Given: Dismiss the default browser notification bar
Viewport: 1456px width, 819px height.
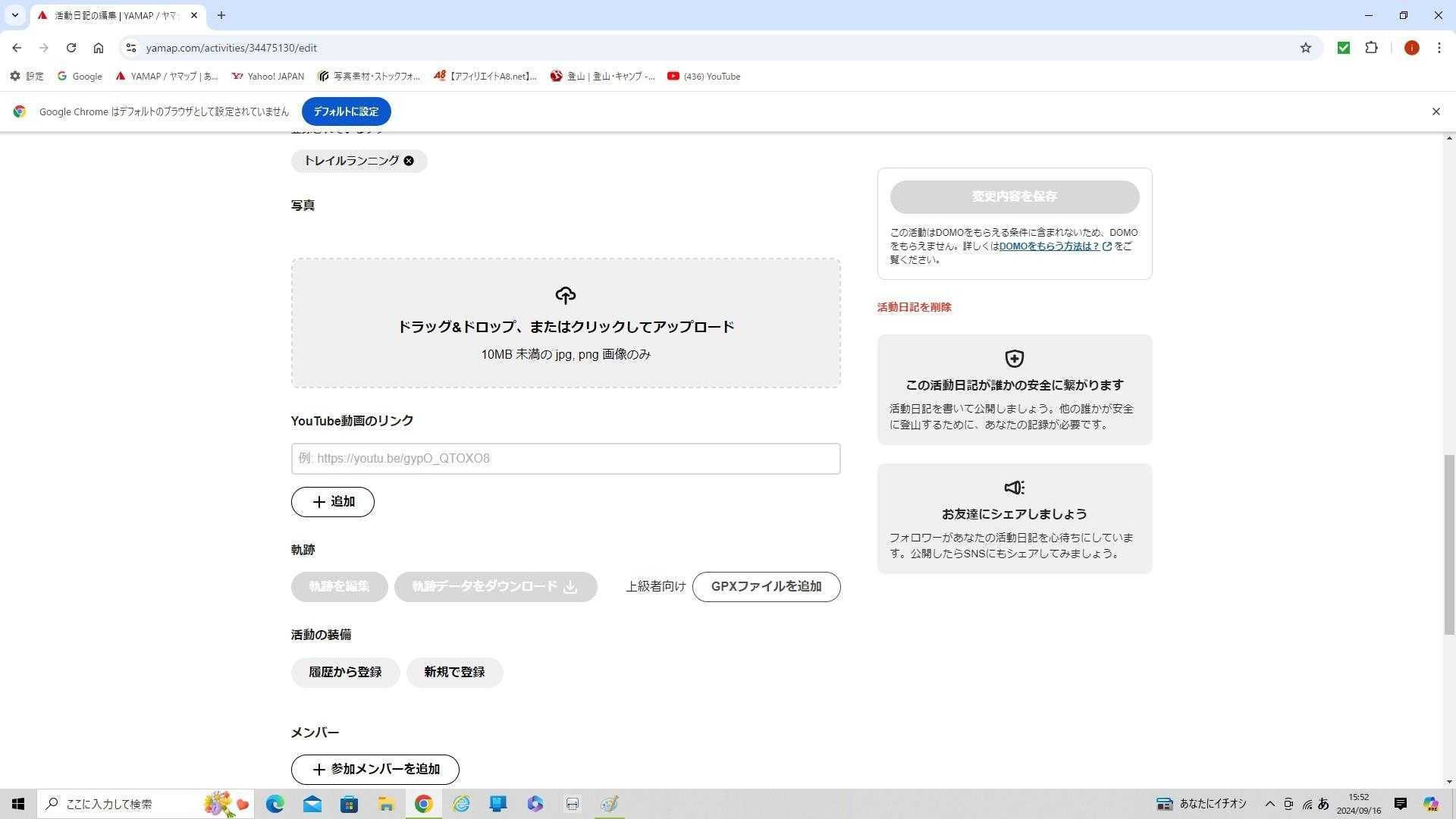Looking at the screenshot, I should (1436, 111).
